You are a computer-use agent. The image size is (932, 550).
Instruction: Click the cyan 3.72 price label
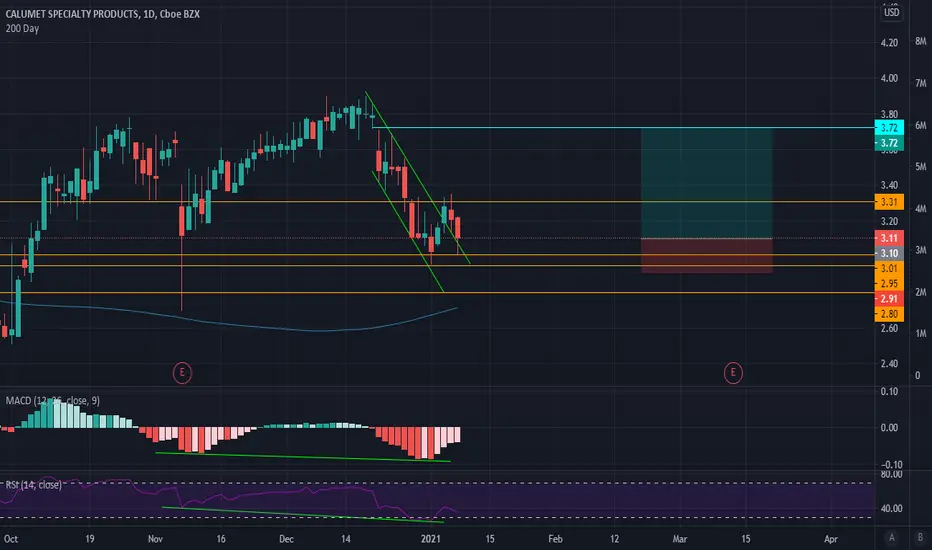click(889, 128)
